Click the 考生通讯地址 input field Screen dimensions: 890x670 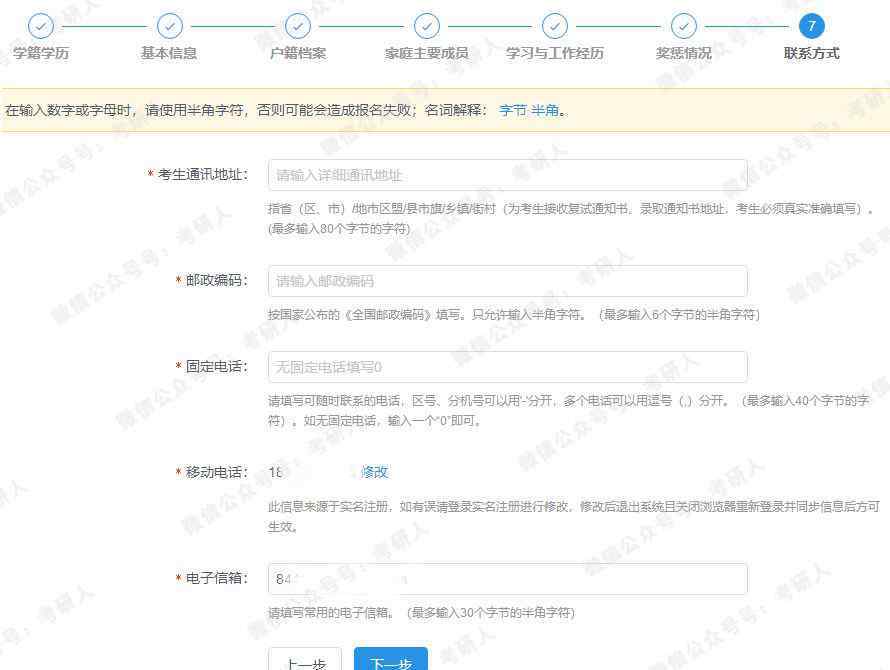(x=507, y=175)
